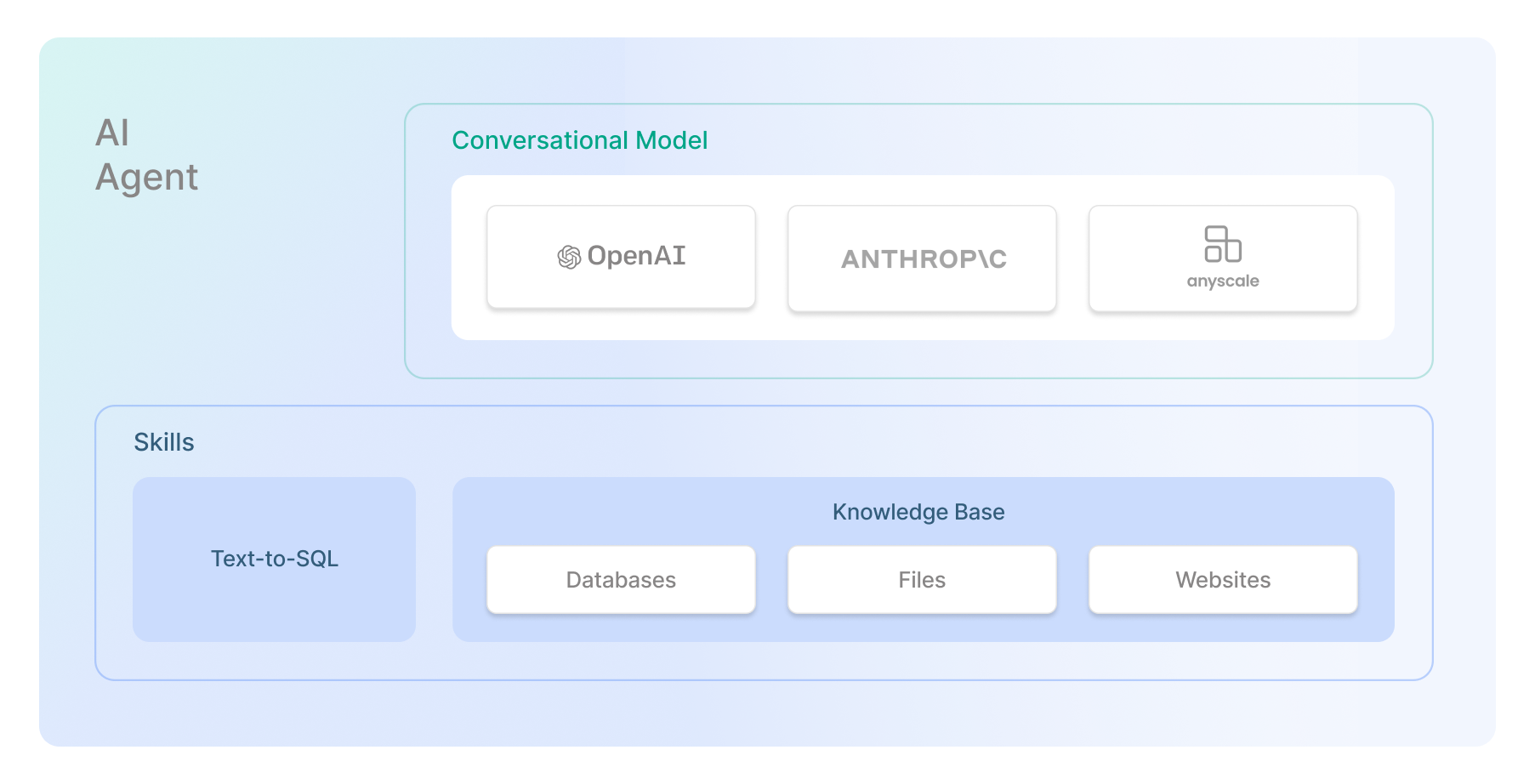1535x784 pixels.
Task: Click the bottom-right square of anyscale icon
Action: click(1233, 252)
